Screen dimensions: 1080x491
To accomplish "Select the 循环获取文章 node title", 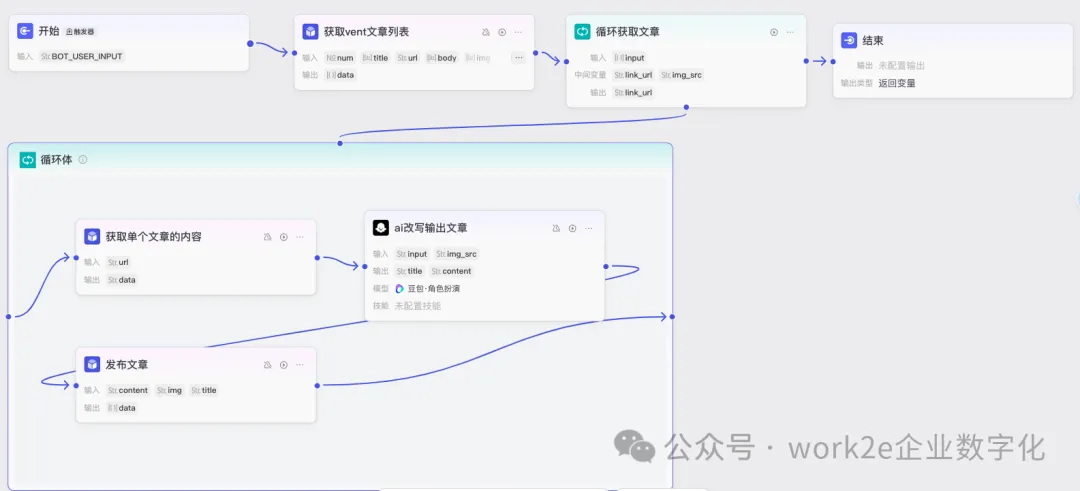I will [x=628, y=32].
